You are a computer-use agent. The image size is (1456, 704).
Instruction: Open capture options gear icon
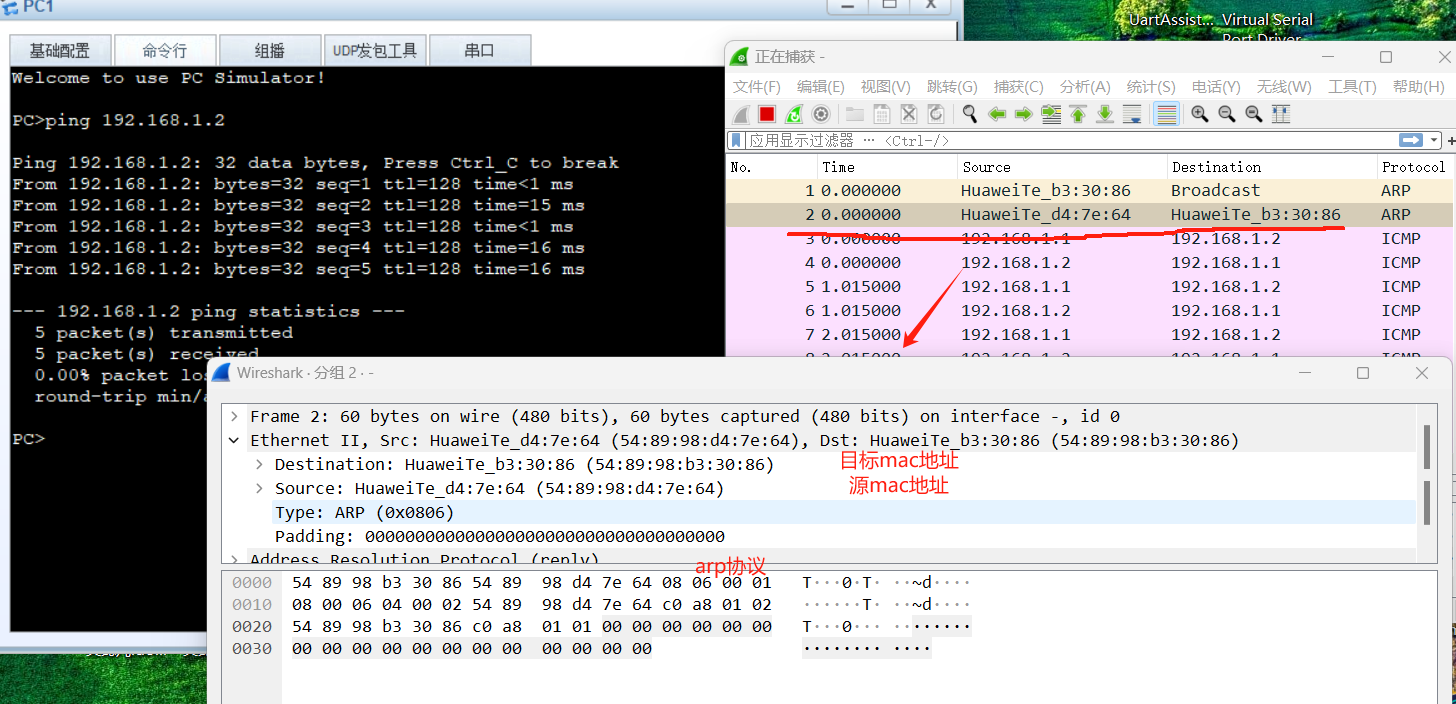click(x=821, y=114)
